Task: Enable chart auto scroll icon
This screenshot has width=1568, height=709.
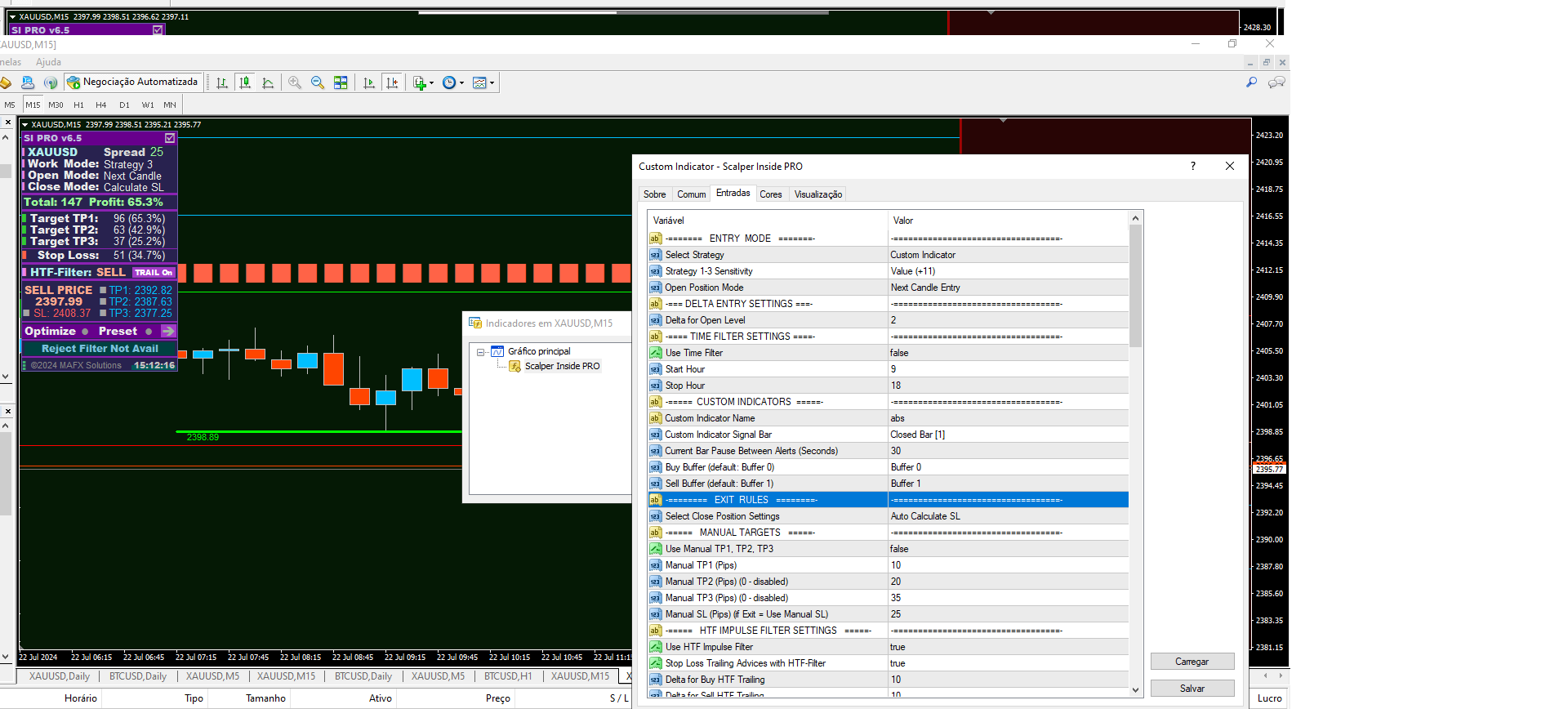Action: tap(369, 82)
